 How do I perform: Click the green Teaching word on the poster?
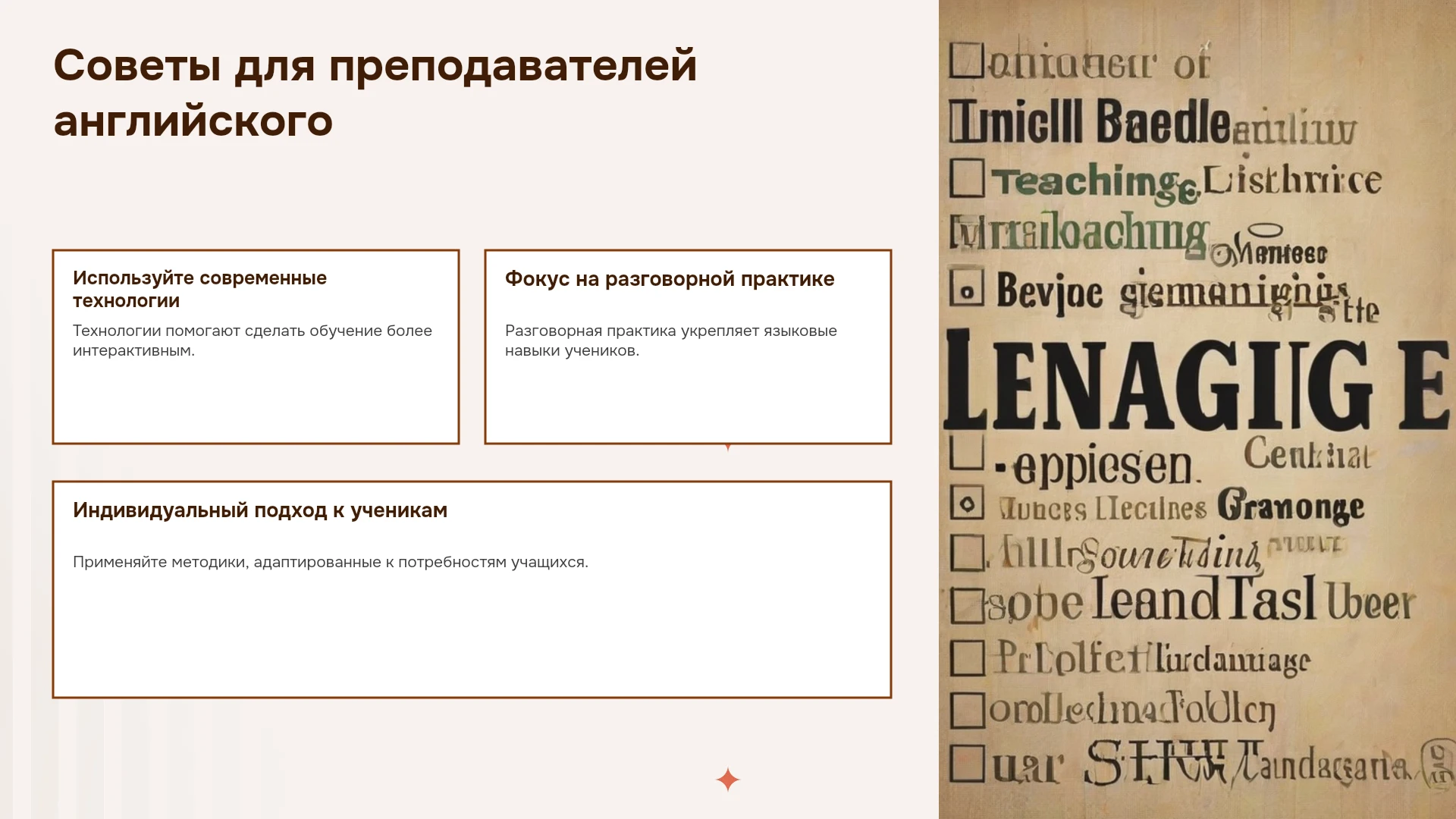coord(1096,184)
